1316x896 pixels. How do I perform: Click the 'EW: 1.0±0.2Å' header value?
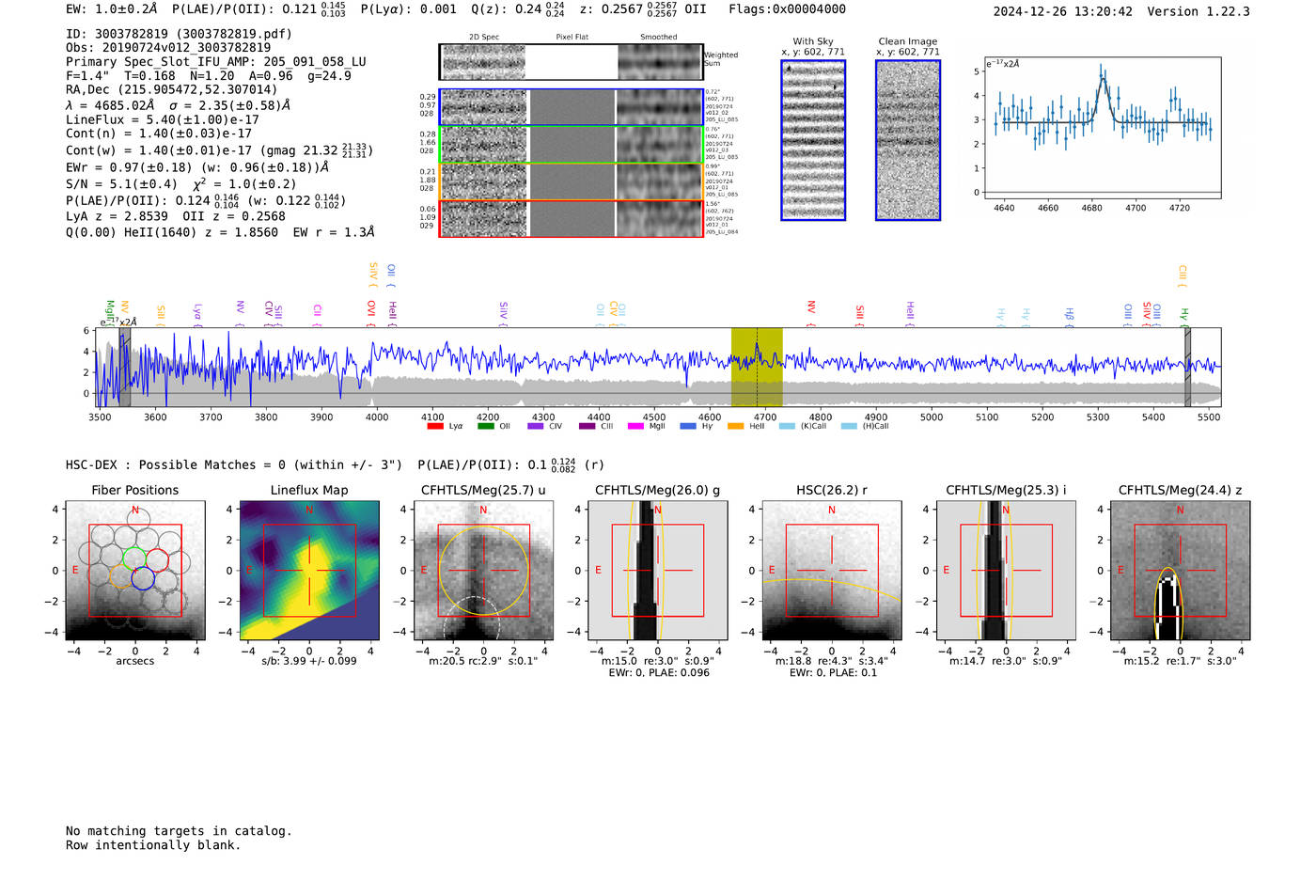112,9
